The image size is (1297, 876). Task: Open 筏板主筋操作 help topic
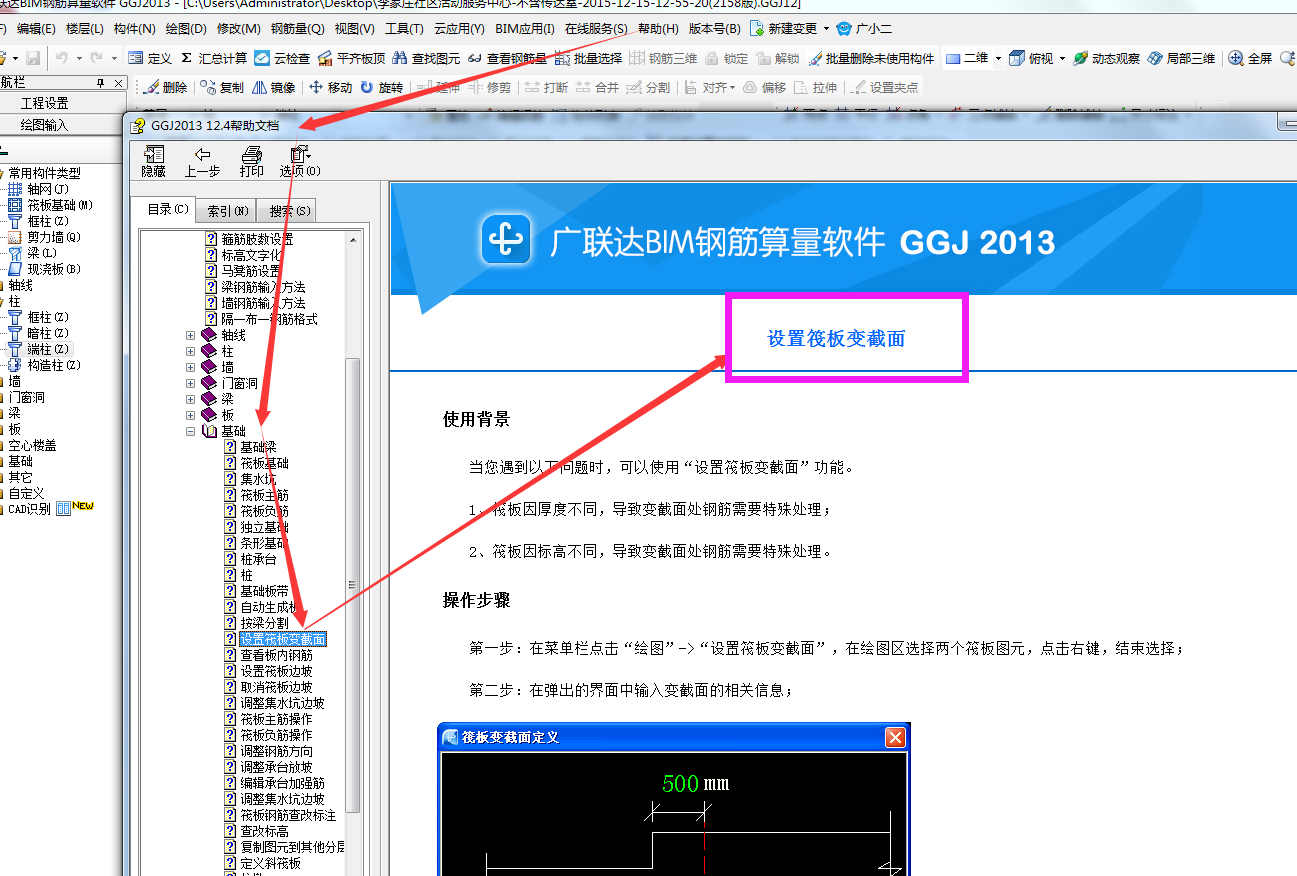coord(276,719)
